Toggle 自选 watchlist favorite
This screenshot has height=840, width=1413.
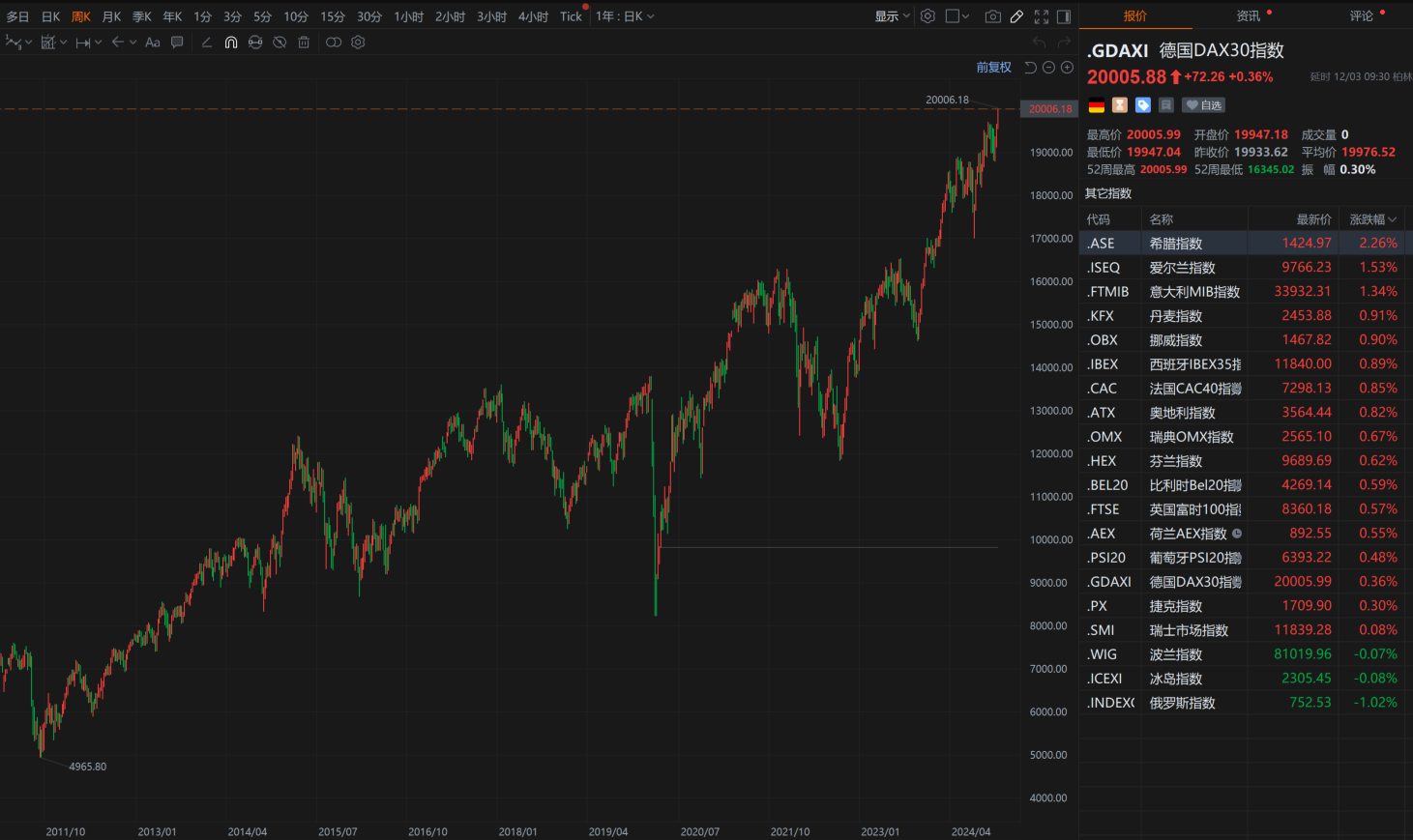pos(1204,105)
